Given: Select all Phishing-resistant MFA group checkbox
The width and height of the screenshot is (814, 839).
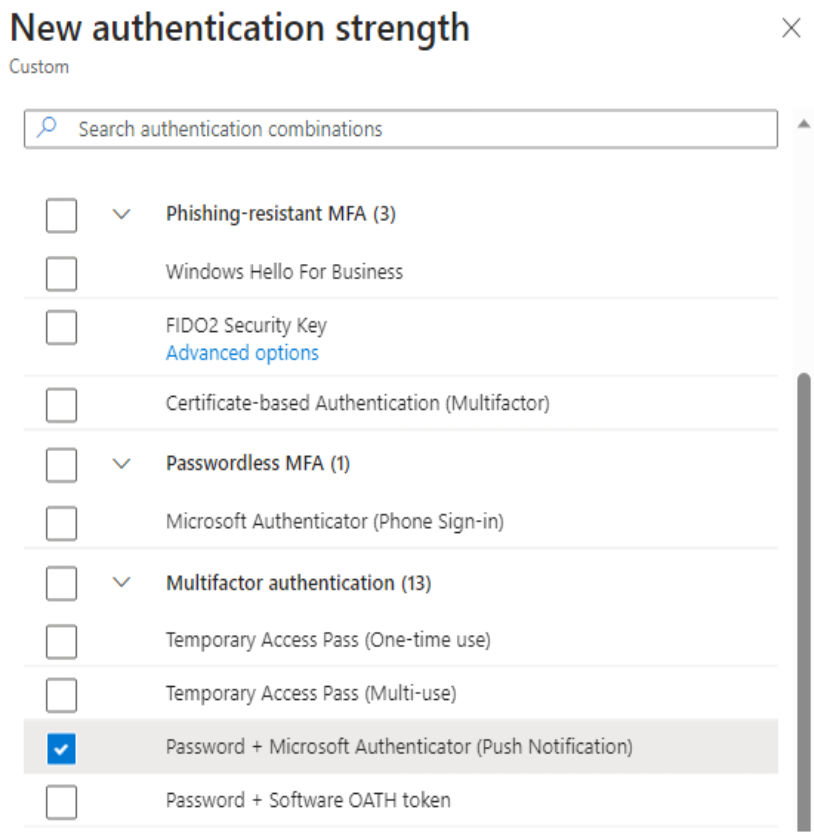Looking at the screenshot, I should pyautogui.click(x=62, y=216).
